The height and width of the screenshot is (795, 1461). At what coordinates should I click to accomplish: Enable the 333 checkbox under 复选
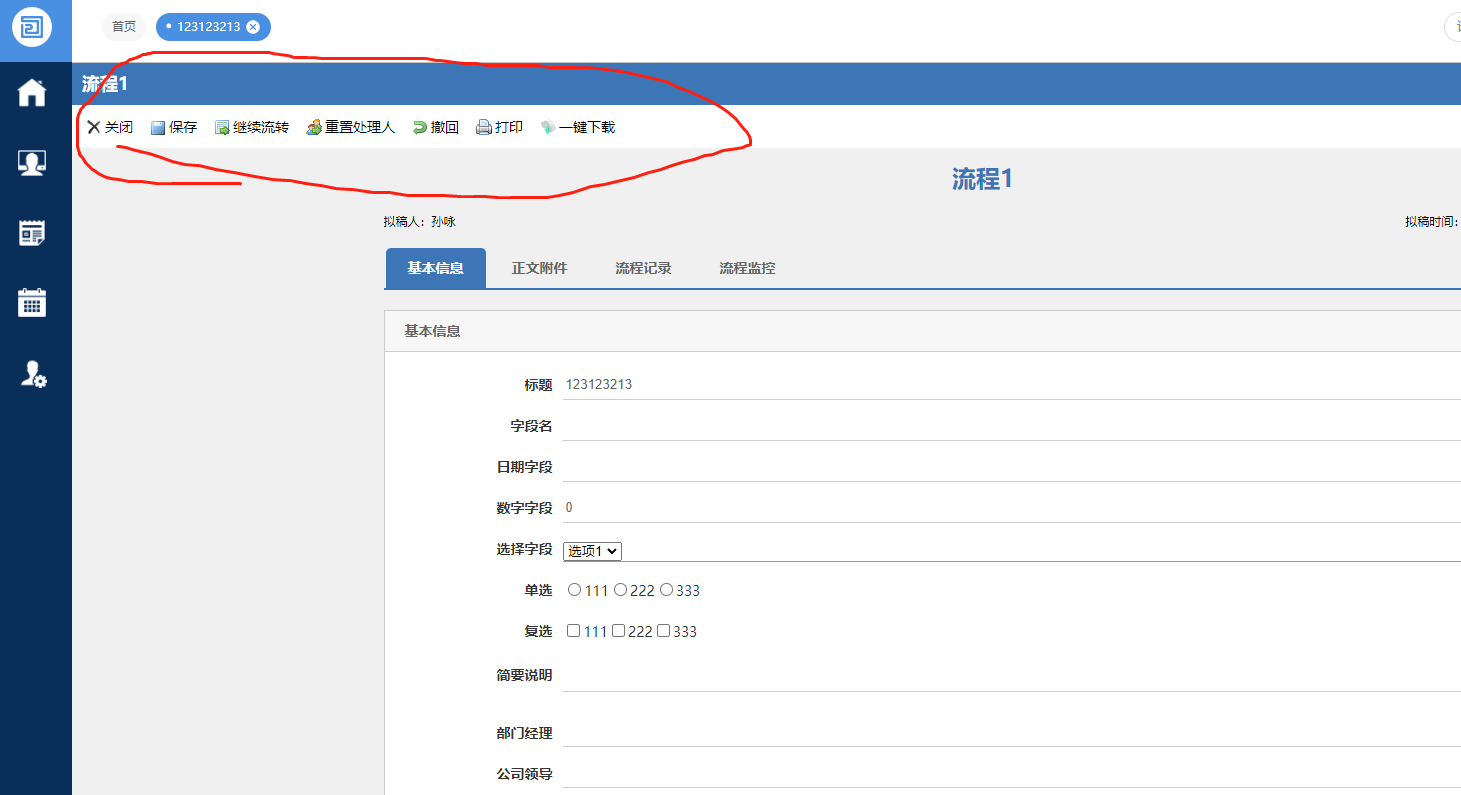click(663, 631)
